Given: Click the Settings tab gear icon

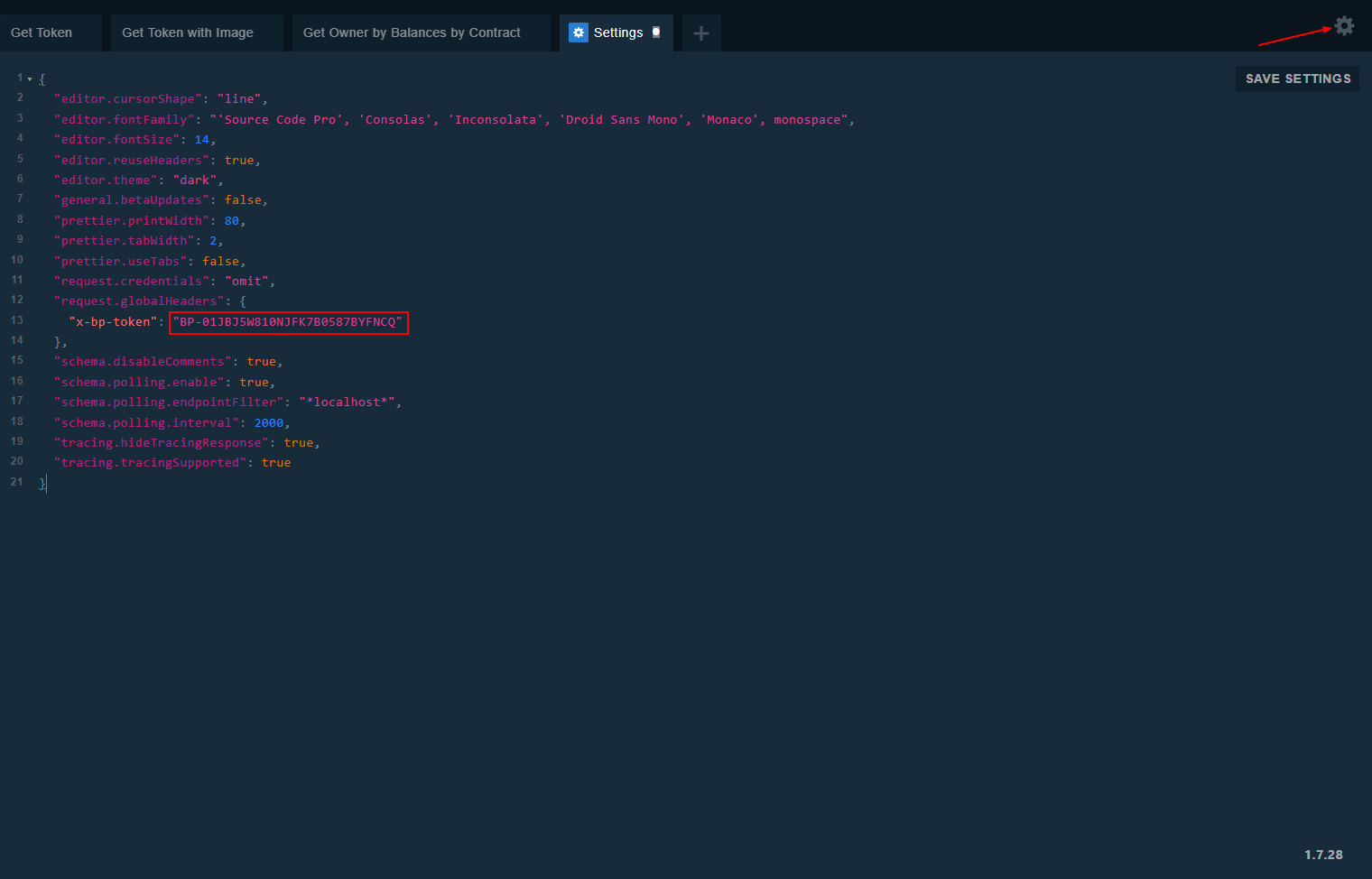Looking at the screenshot, I should click(579, 32).
